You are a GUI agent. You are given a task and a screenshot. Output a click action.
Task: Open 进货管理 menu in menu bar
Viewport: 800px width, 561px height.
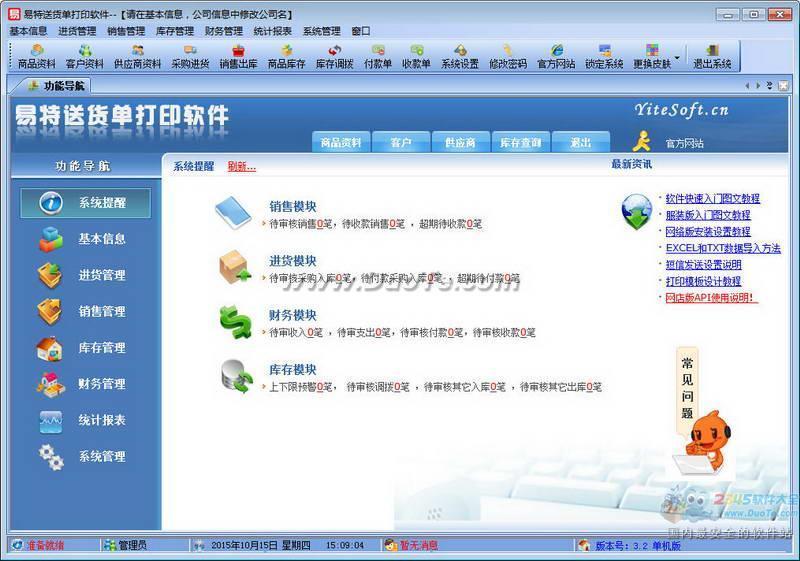[77, 31]
